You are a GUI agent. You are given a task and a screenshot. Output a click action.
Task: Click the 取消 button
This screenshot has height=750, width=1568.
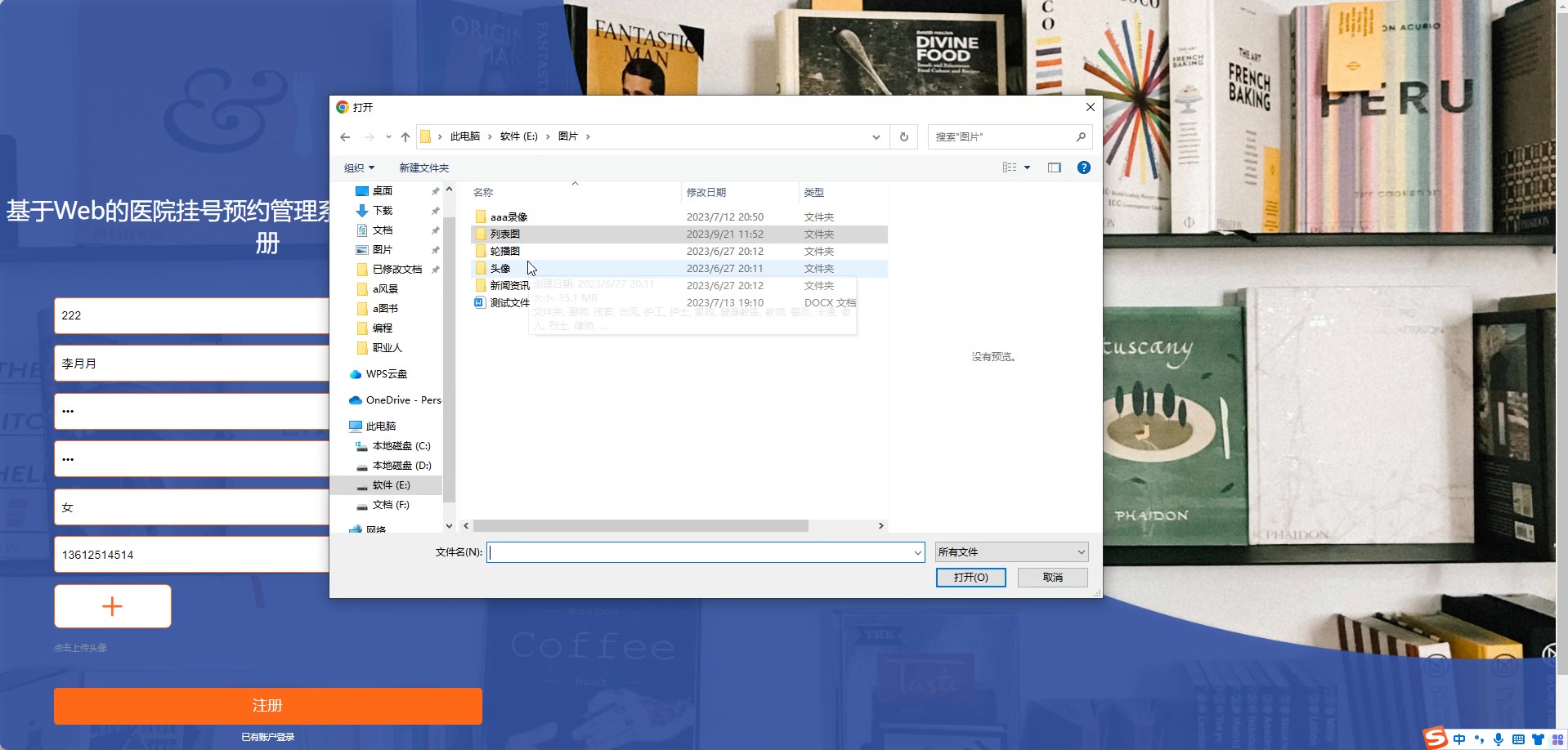[1052, 578]
